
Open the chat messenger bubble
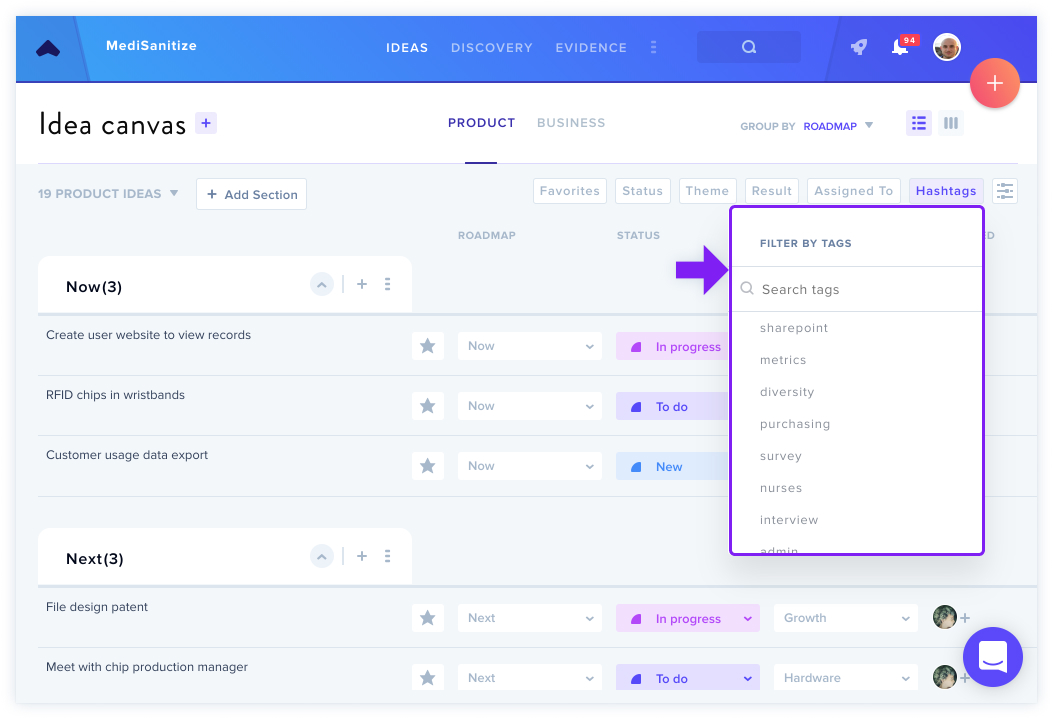point(993,657)
